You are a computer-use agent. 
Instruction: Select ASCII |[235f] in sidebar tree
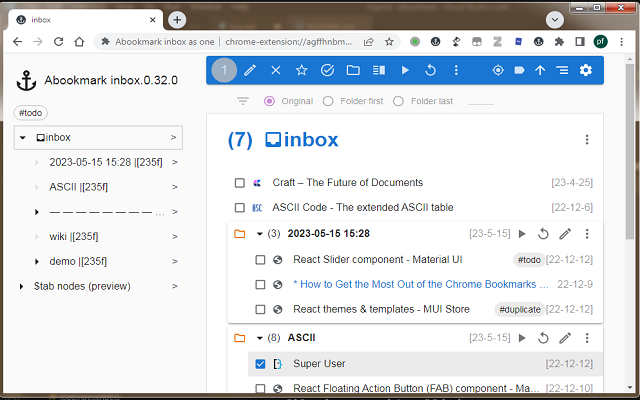(78, 187)
